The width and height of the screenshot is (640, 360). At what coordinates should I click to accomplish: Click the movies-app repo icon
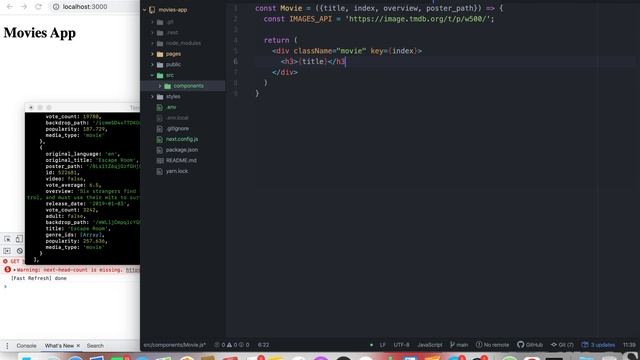coord(152,10)
